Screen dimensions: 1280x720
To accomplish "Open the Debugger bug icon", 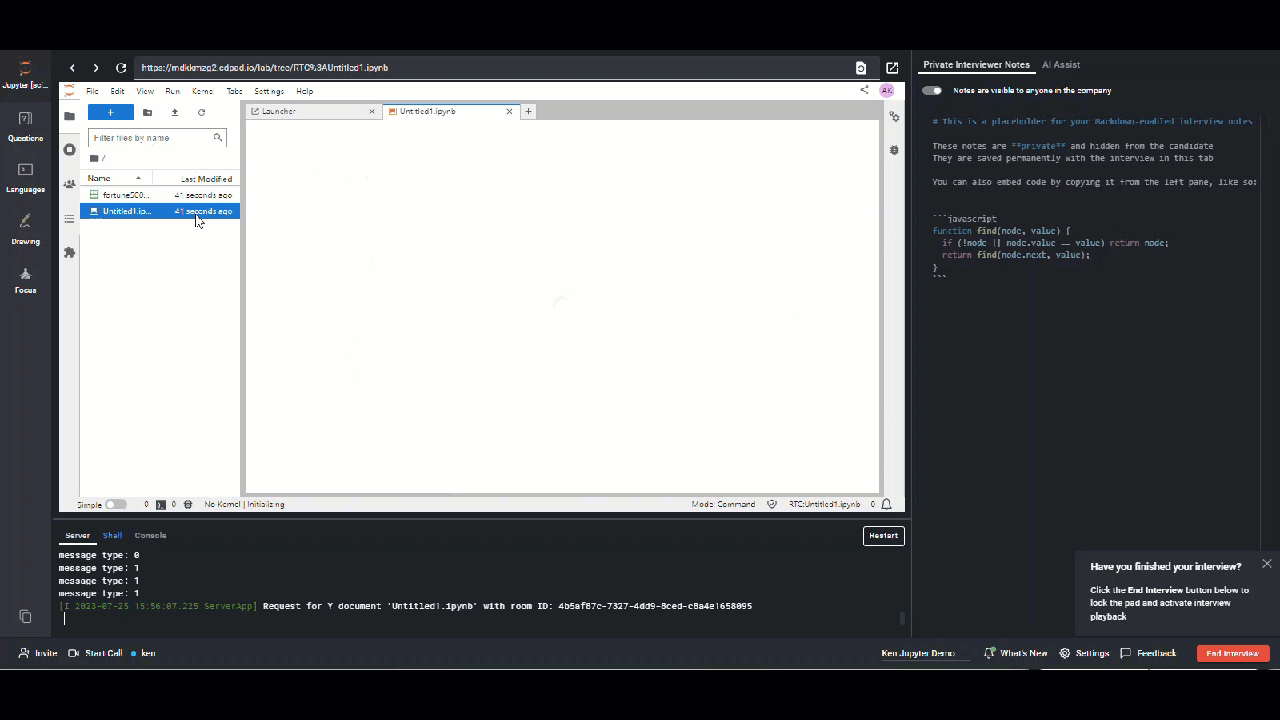I will [x=894, y=150].
